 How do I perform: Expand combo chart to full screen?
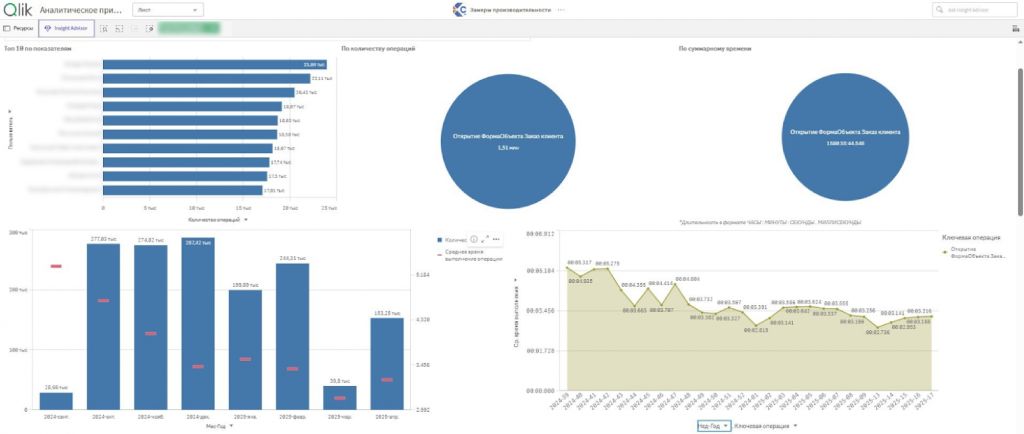pos(485,239)
